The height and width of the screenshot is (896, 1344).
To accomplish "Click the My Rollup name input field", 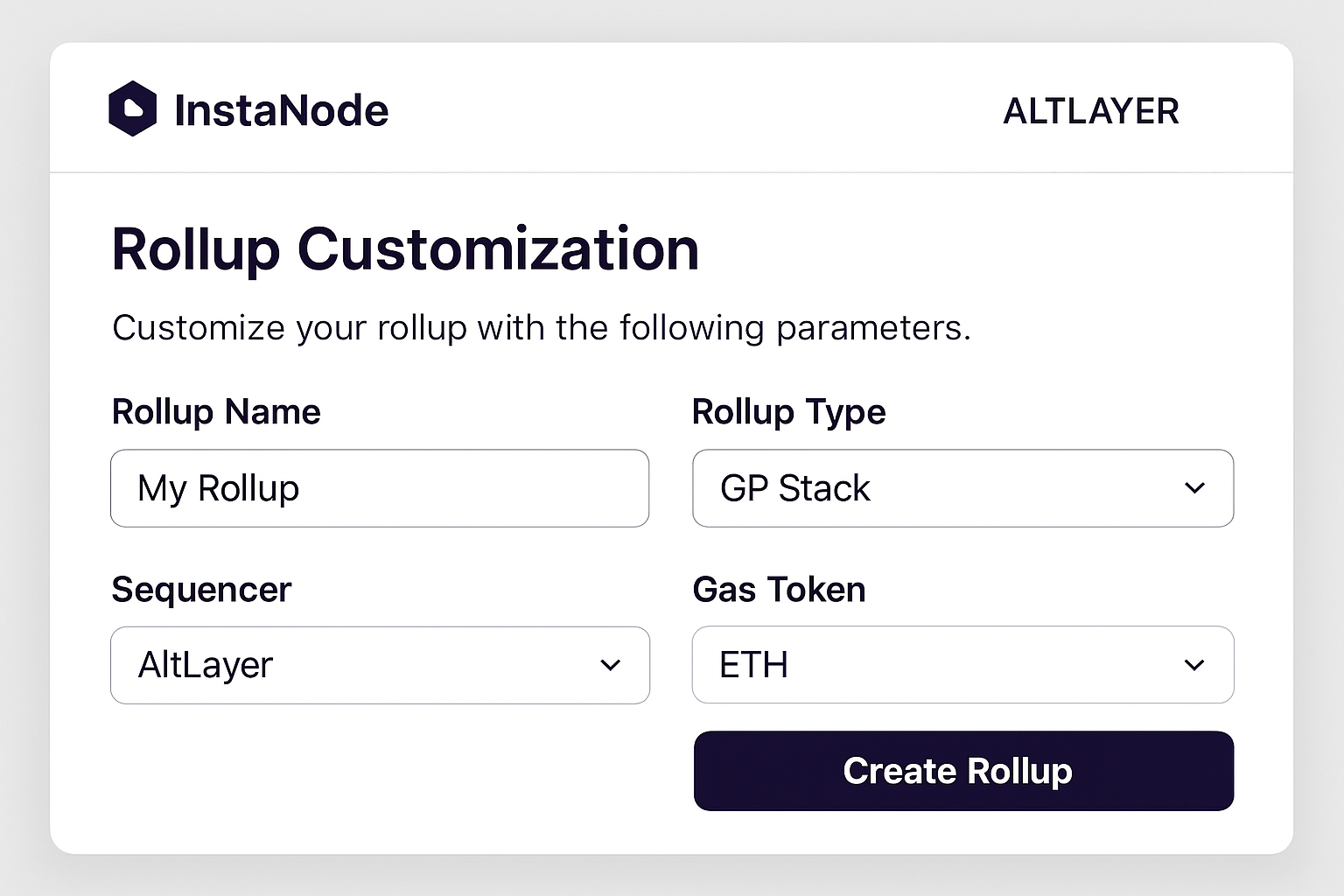I will coord(380,488).
